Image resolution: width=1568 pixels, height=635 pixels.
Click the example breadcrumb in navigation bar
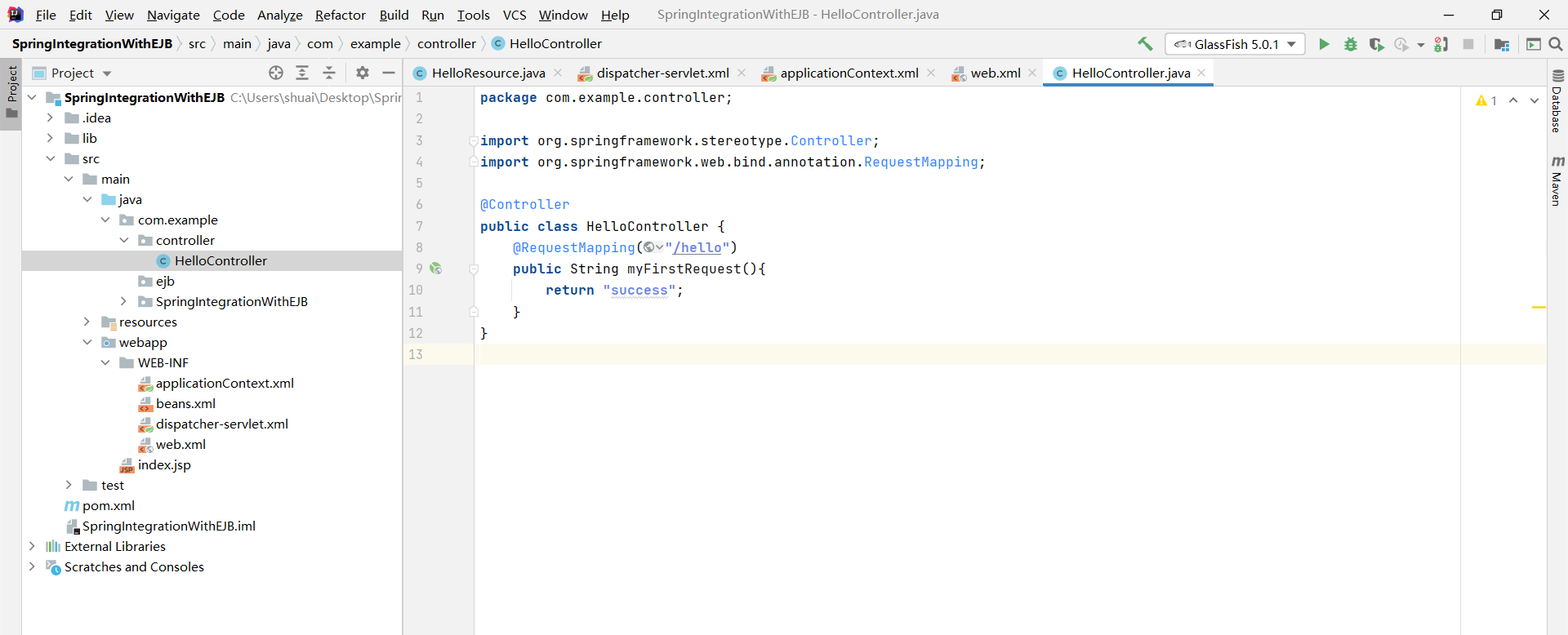(x=375, y=44)
